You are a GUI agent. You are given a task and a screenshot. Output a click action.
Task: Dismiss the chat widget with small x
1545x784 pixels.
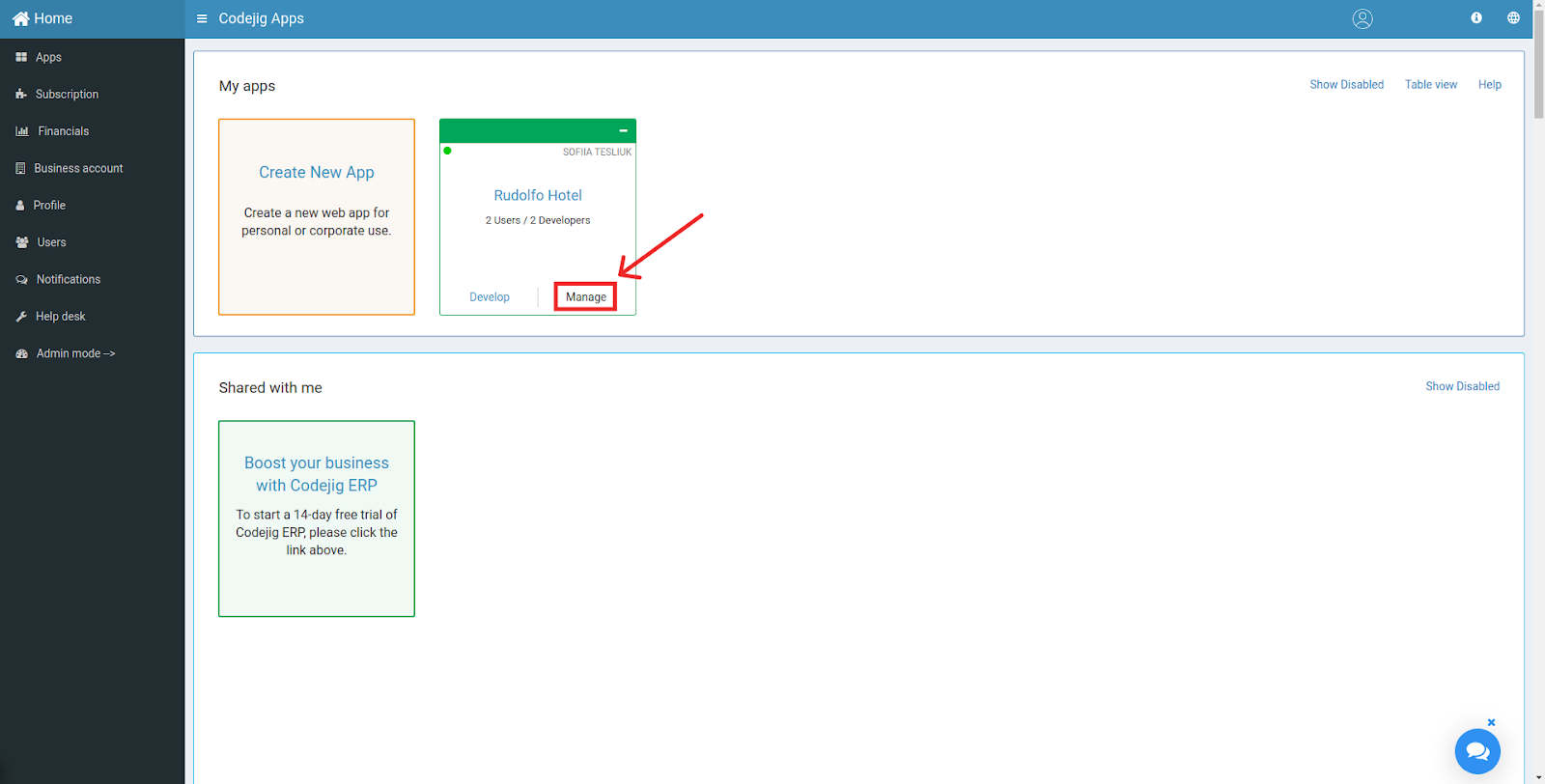click(1491, 722)
